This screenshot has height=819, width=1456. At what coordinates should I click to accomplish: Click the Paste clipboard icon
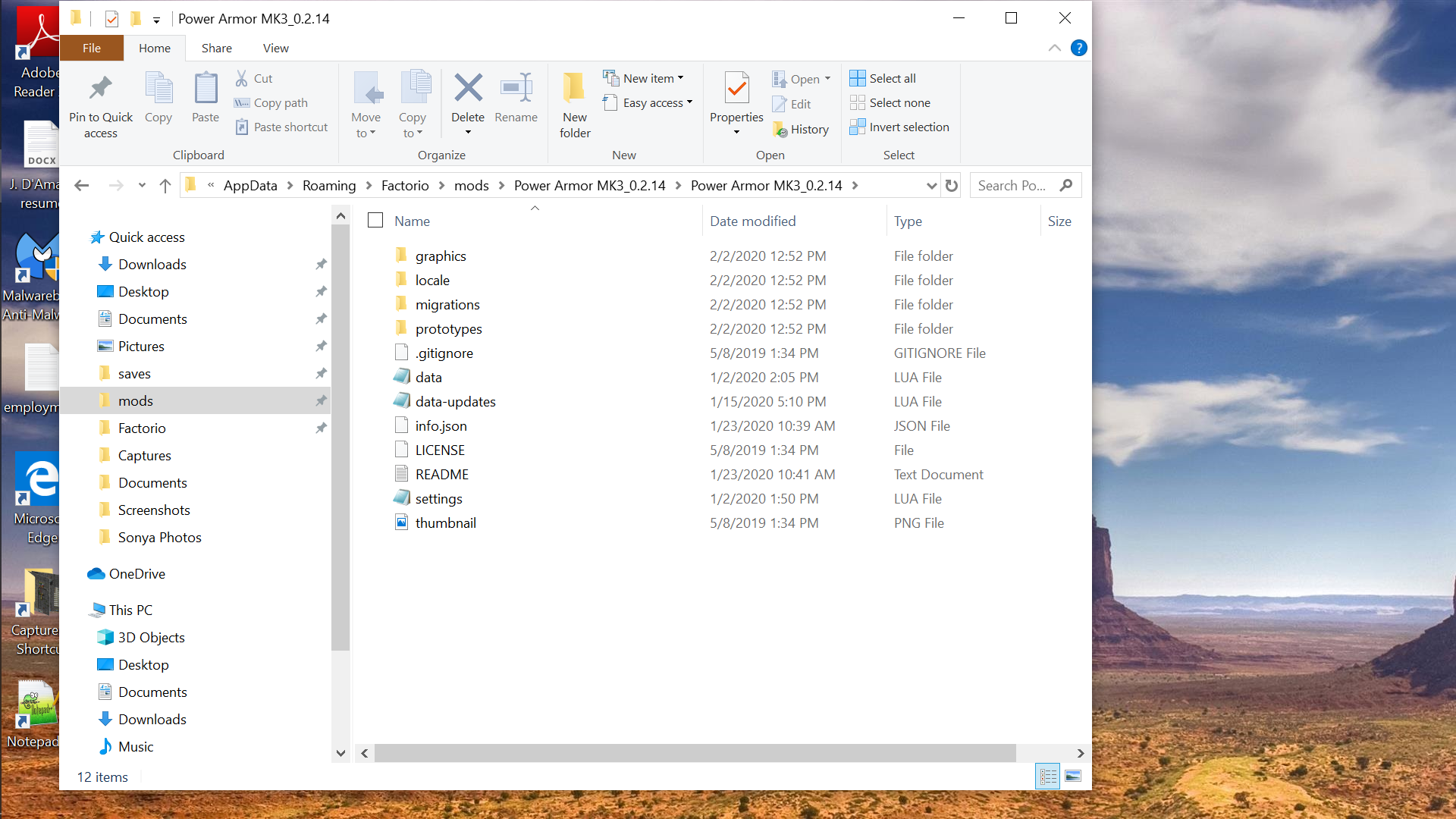pyautogui.click(x=206, y=89)
